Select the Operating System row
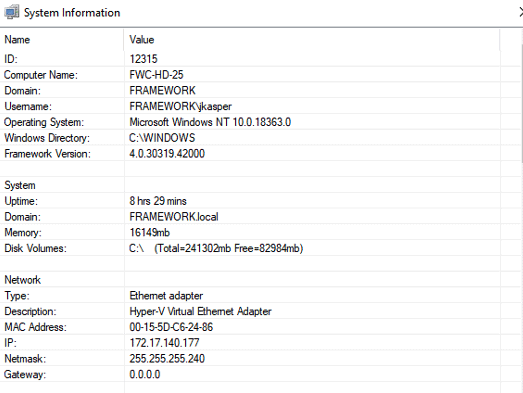523x393 pixels. [x=250, y=122]
